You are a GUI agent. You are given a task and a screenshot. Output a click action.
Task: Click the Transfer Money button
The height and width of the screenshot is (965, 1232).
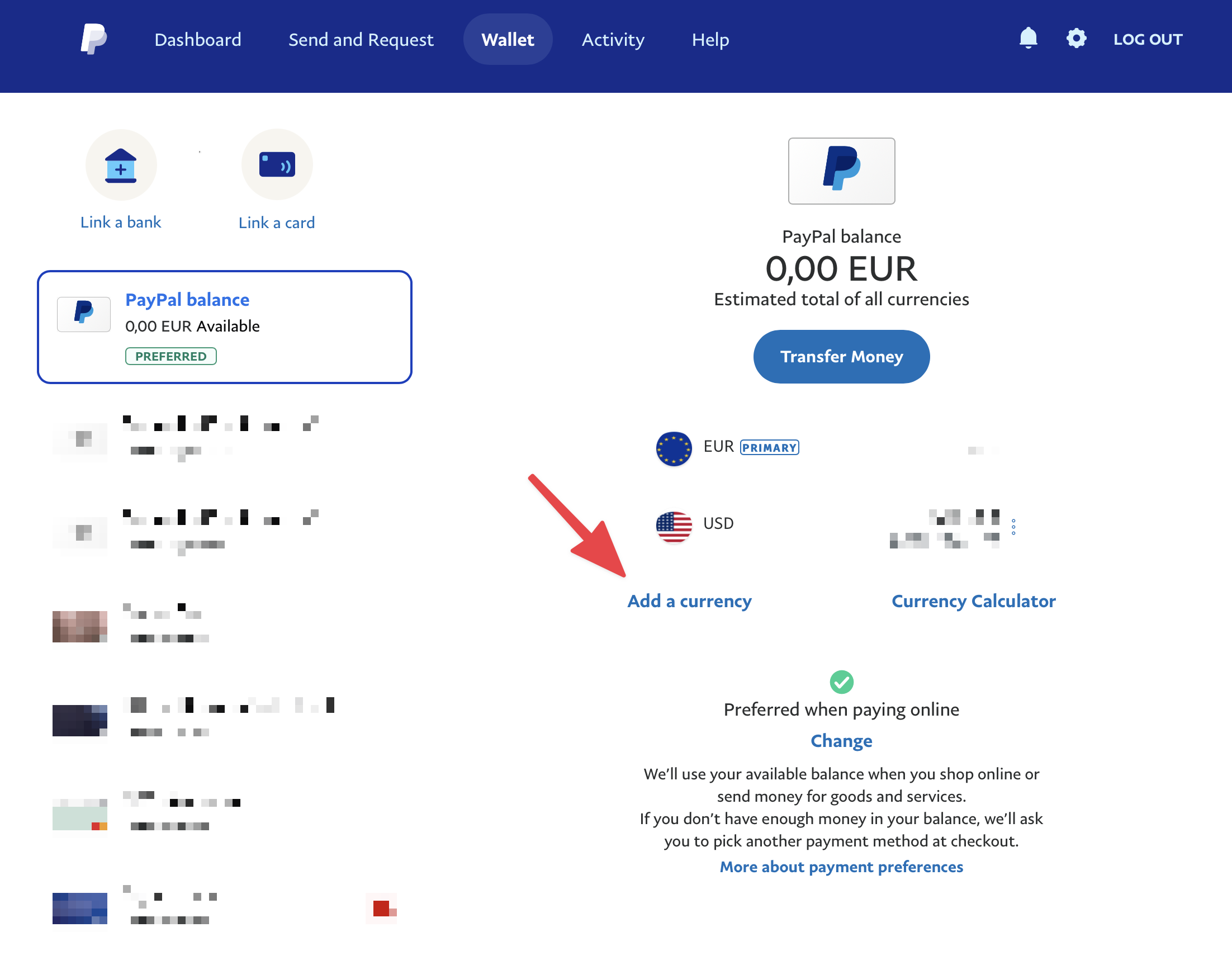[841, 356]
